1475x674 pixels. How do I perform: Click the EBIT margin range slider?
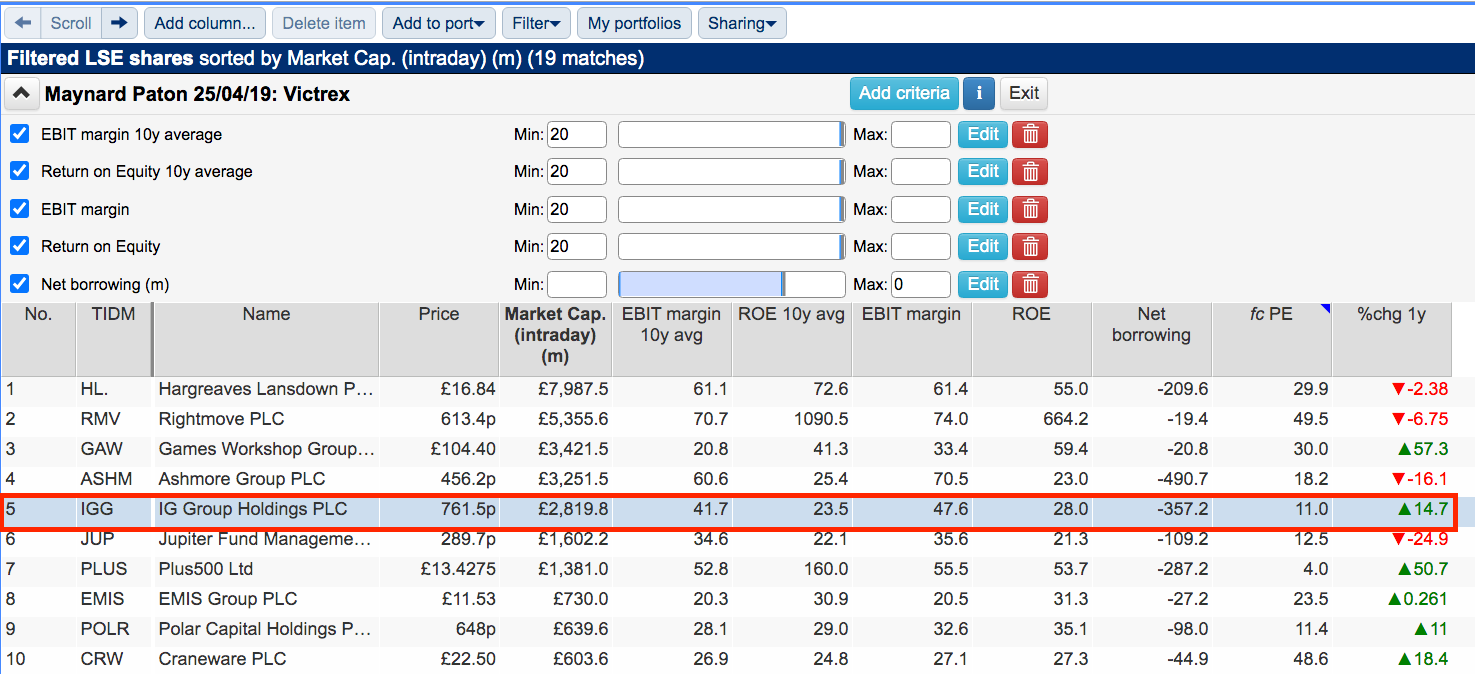[732, 209]
